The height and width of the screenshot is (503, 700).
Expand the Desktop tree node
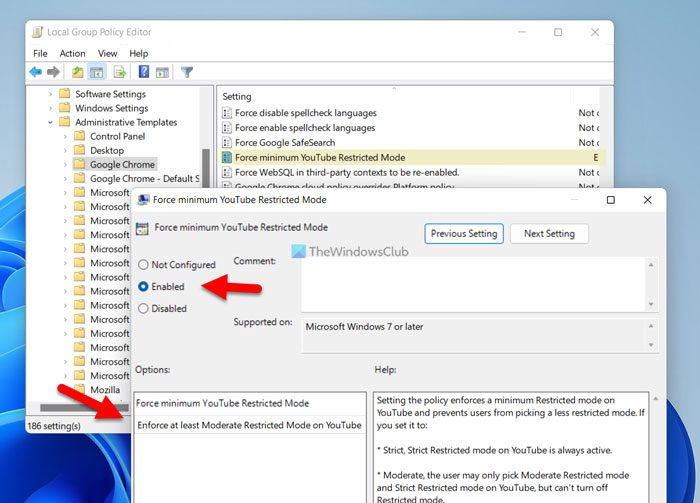65,151
